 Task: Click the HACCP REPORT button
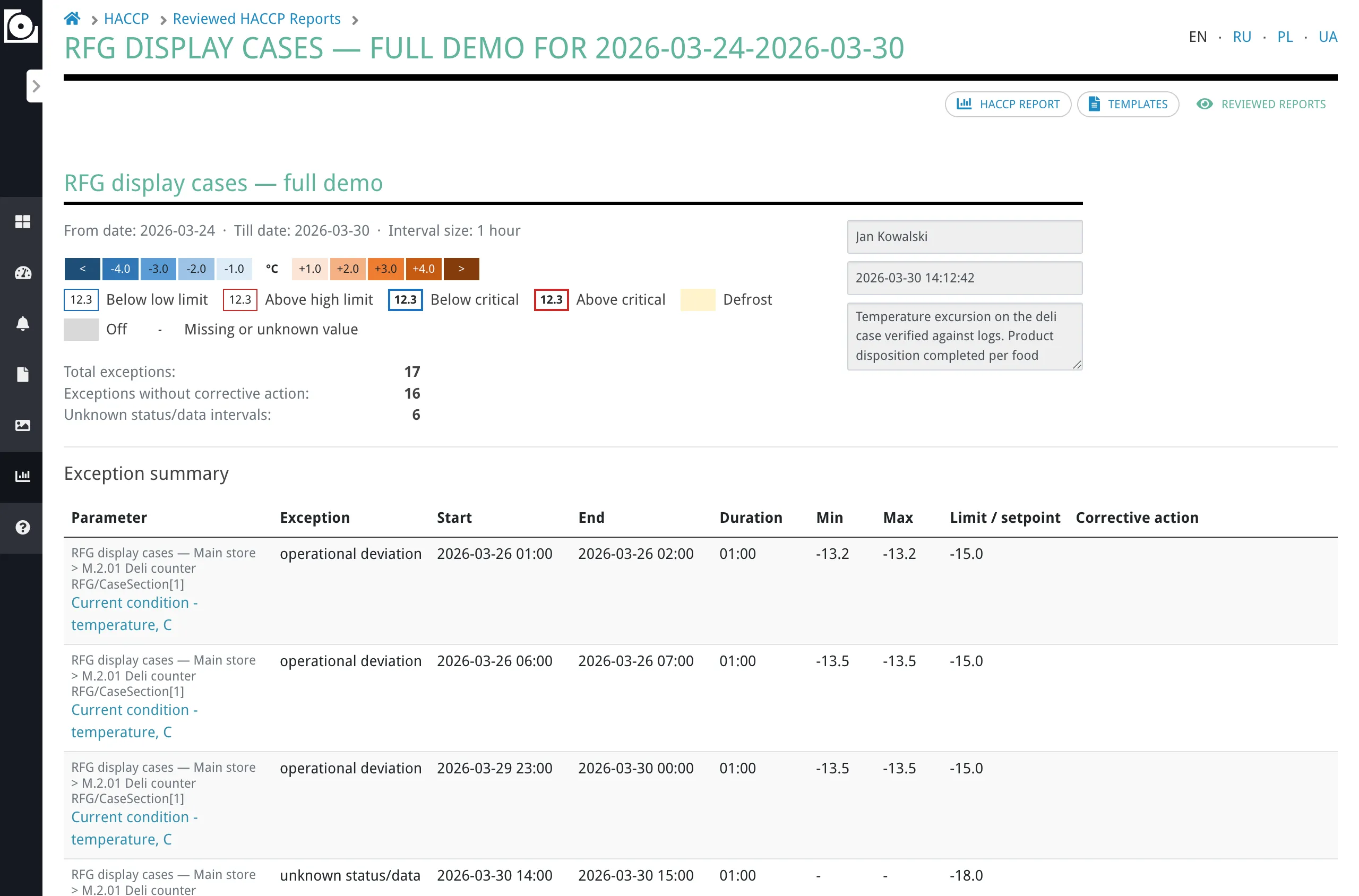pyautogui.click(x=1008, y=105)
